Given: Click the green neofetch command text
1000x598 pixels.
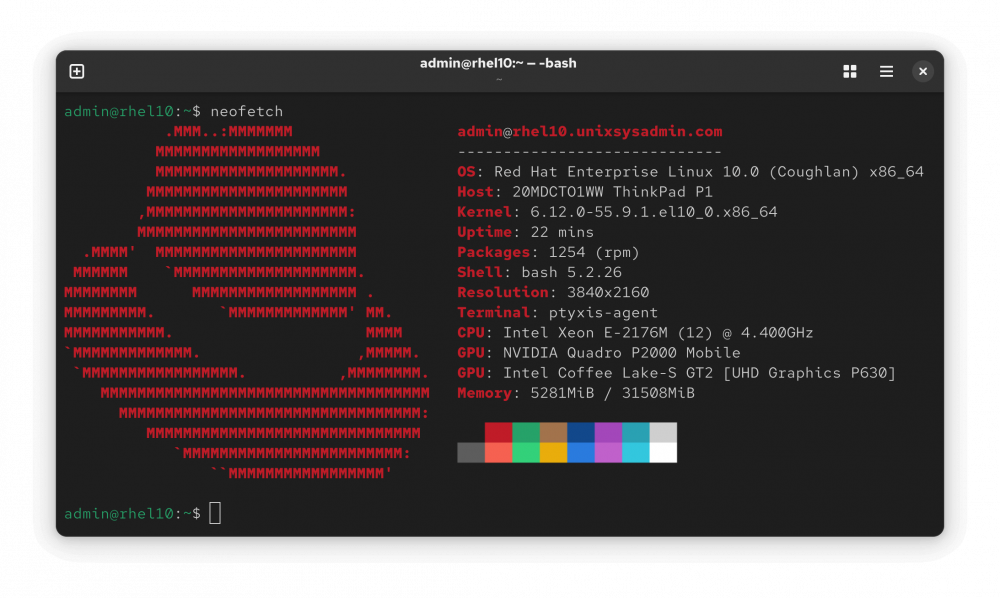Looking at the screenshot, I should (x=246, y=111).
